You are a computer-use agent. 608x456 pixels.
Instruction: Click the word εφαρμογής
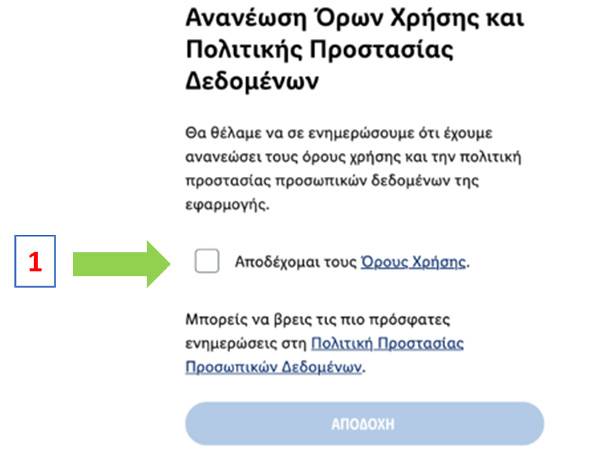[227, 204]
